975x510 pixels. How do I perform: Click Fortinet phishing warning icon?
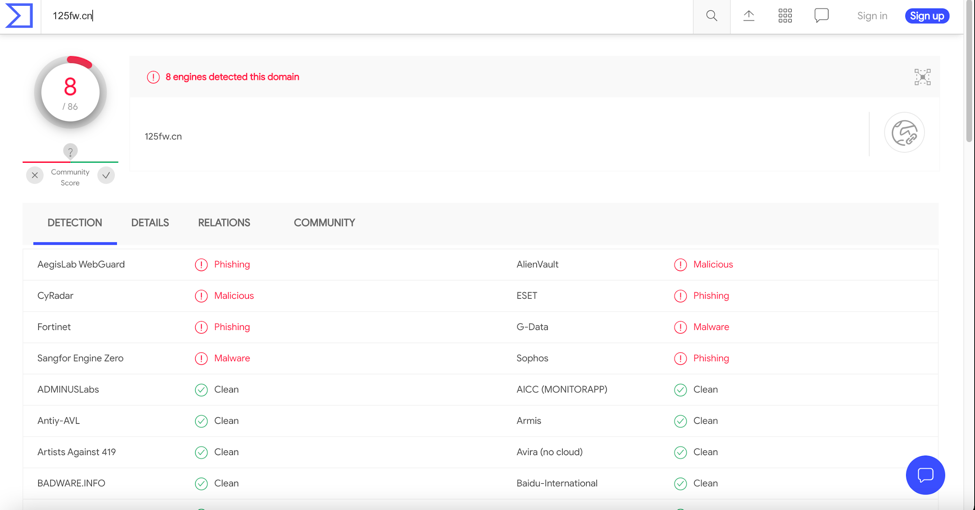pos(201,327)
